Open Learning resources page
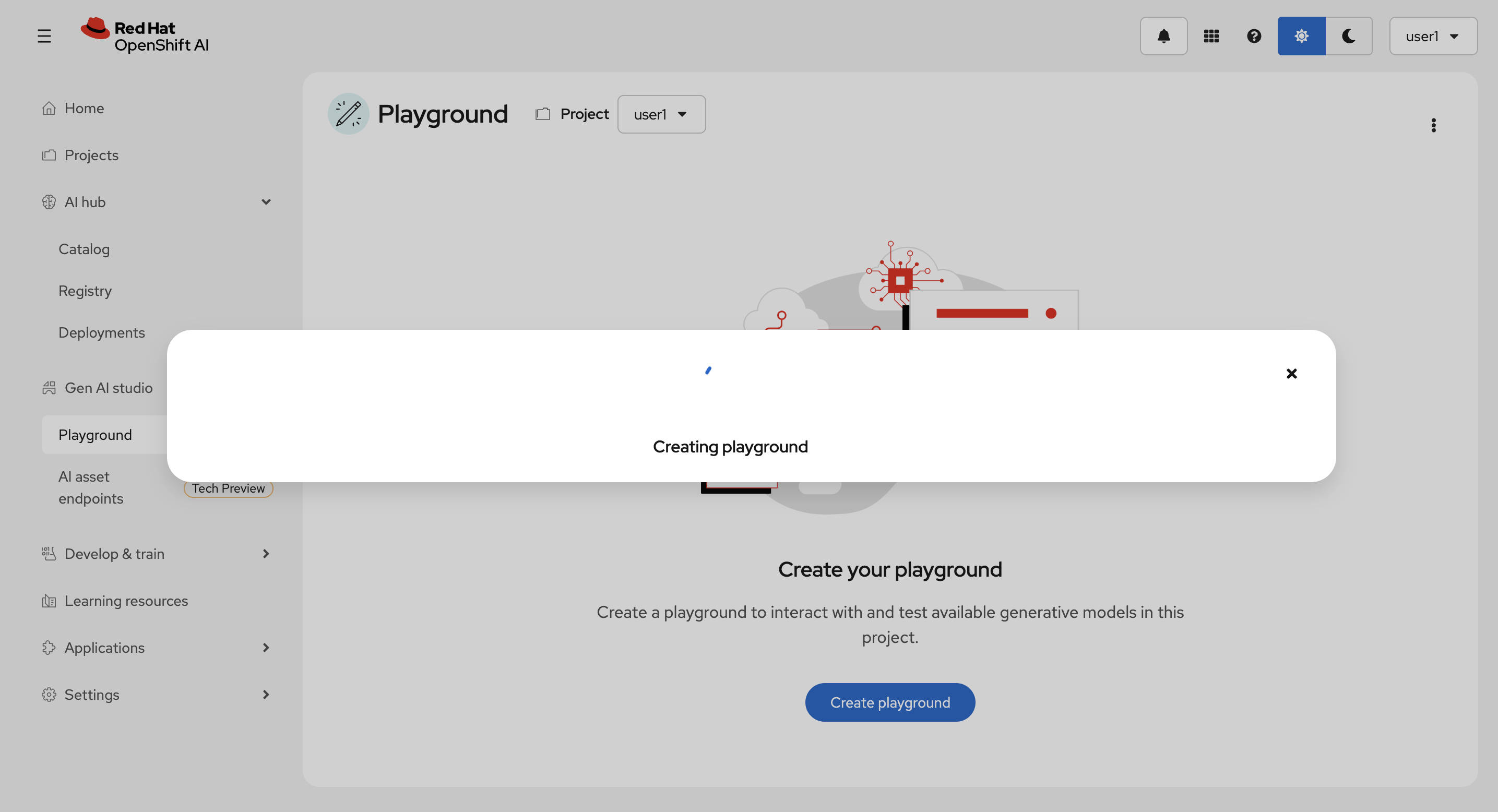 [x=126, y=601]
